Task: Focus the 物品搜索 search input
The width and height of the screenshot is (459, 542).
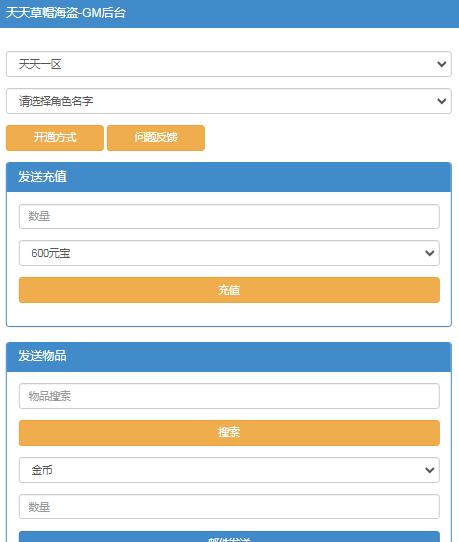Action: pyautogui.click(x=229, y=396)
